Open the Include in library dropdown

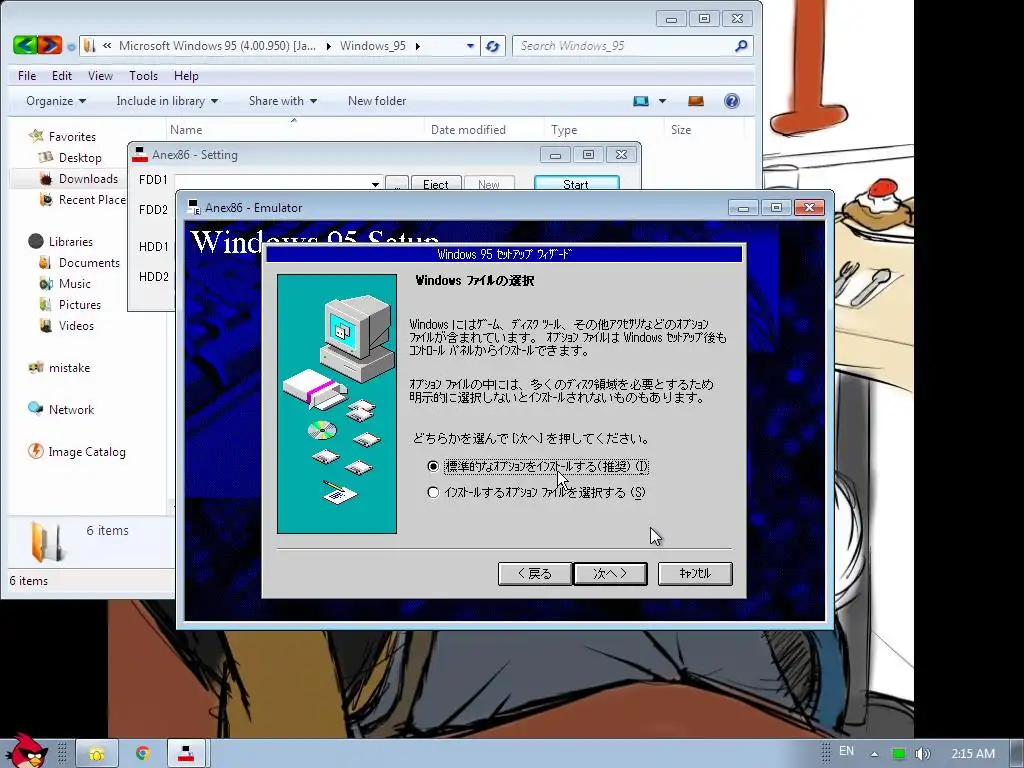click(167, 101)
